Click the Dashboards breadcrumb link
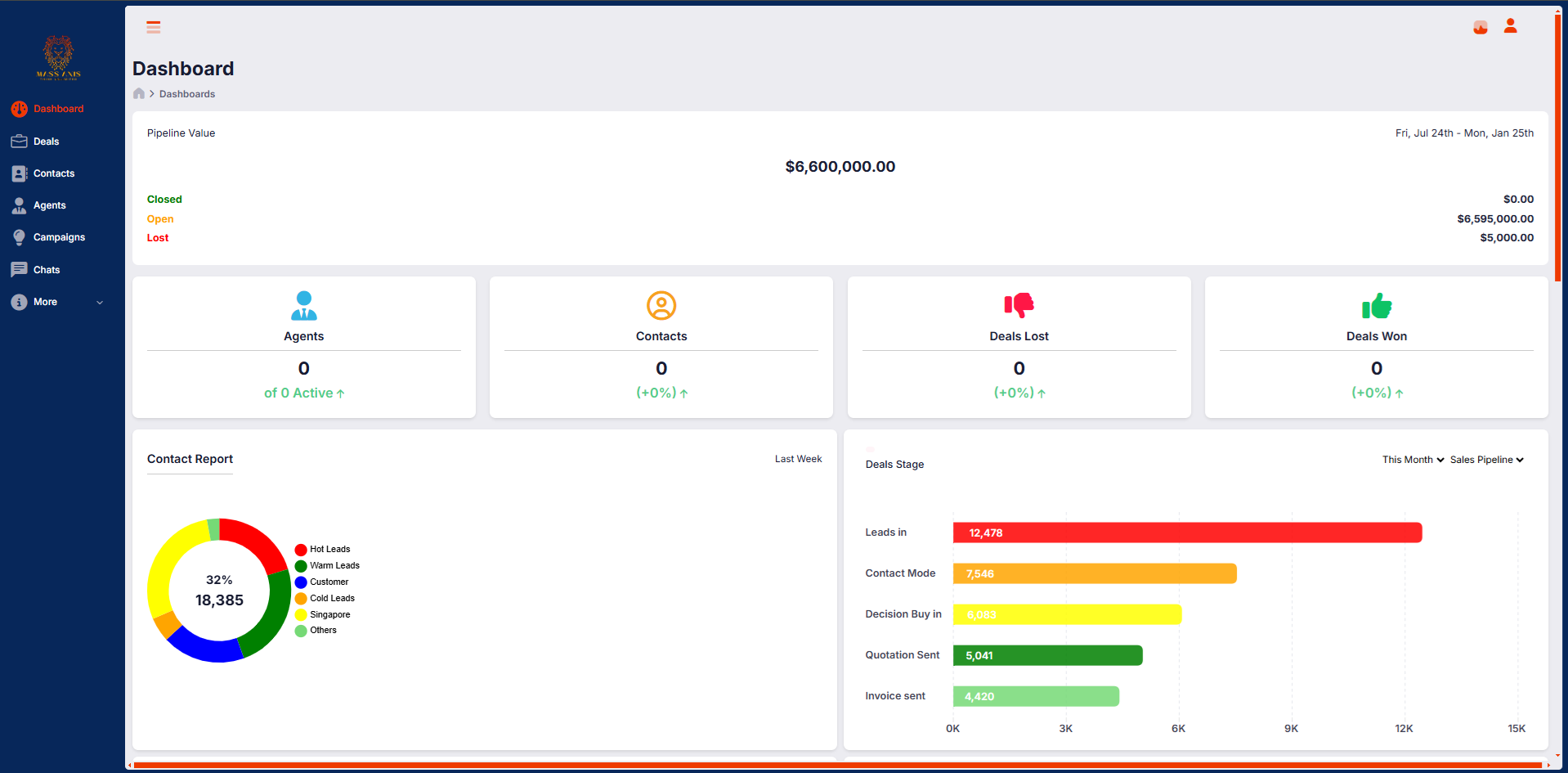 [x=187, y=94]
